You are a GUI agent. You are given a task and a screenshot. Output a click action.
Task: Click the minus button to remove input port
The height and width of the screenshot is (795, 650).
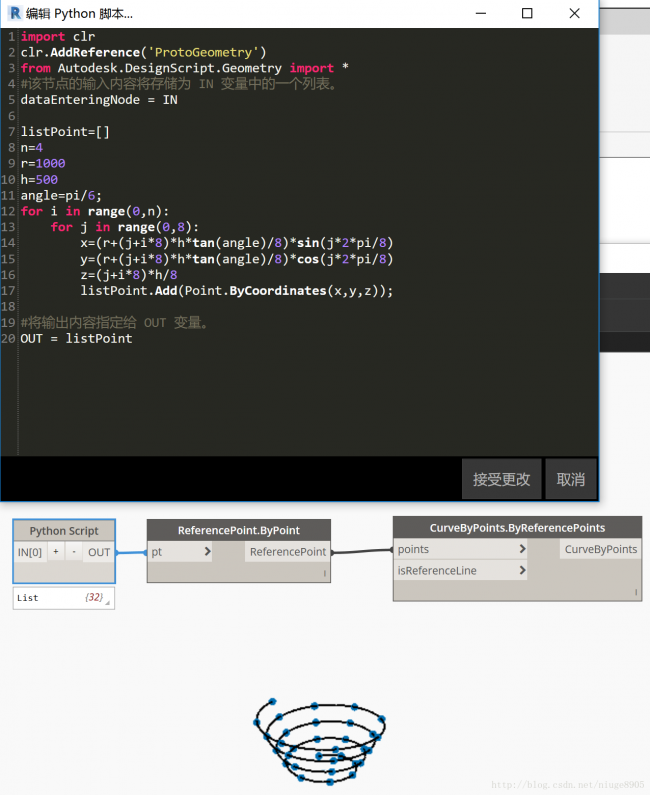73,552
